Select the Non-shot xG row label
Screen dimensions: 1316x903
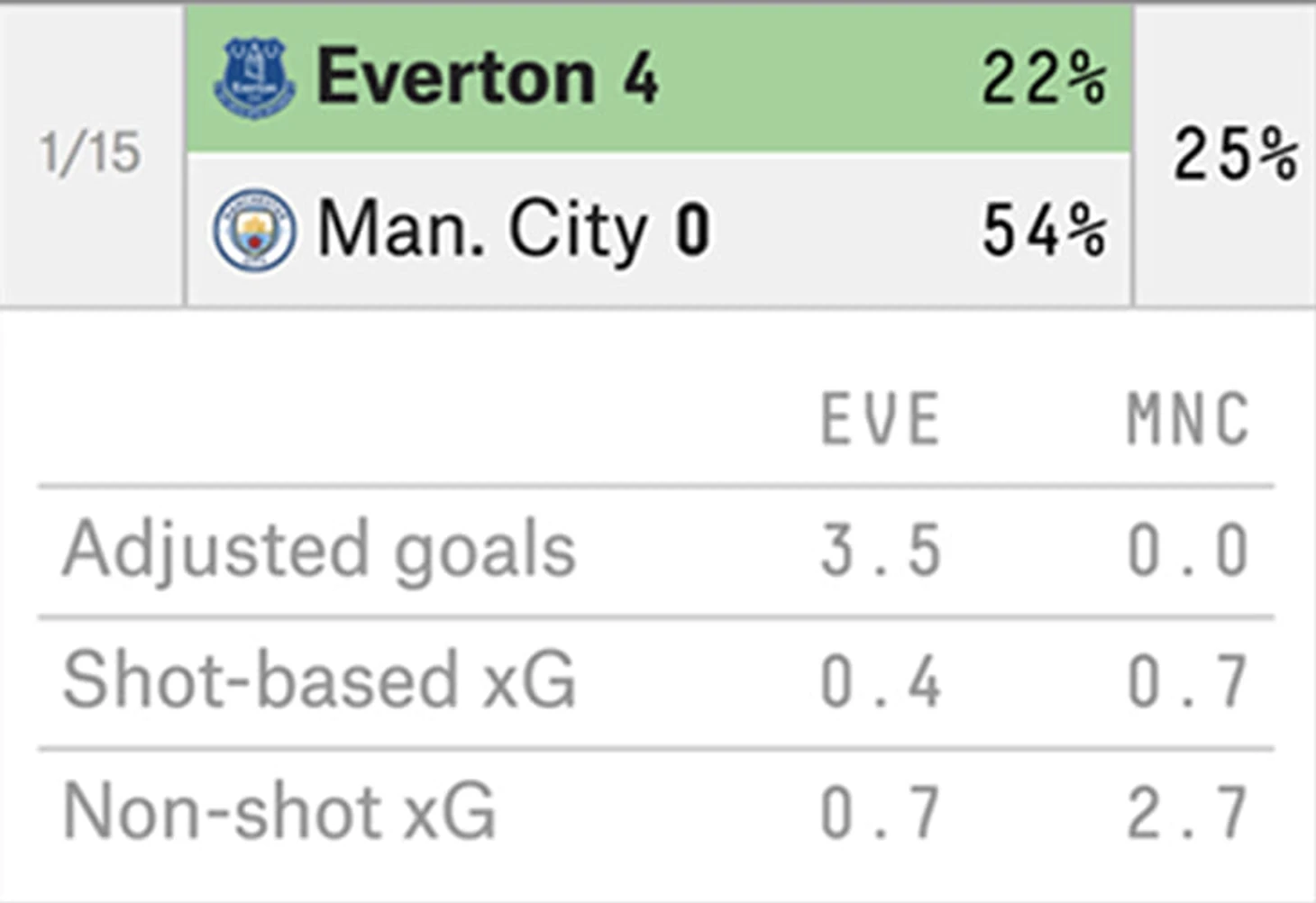coord(279,811)
